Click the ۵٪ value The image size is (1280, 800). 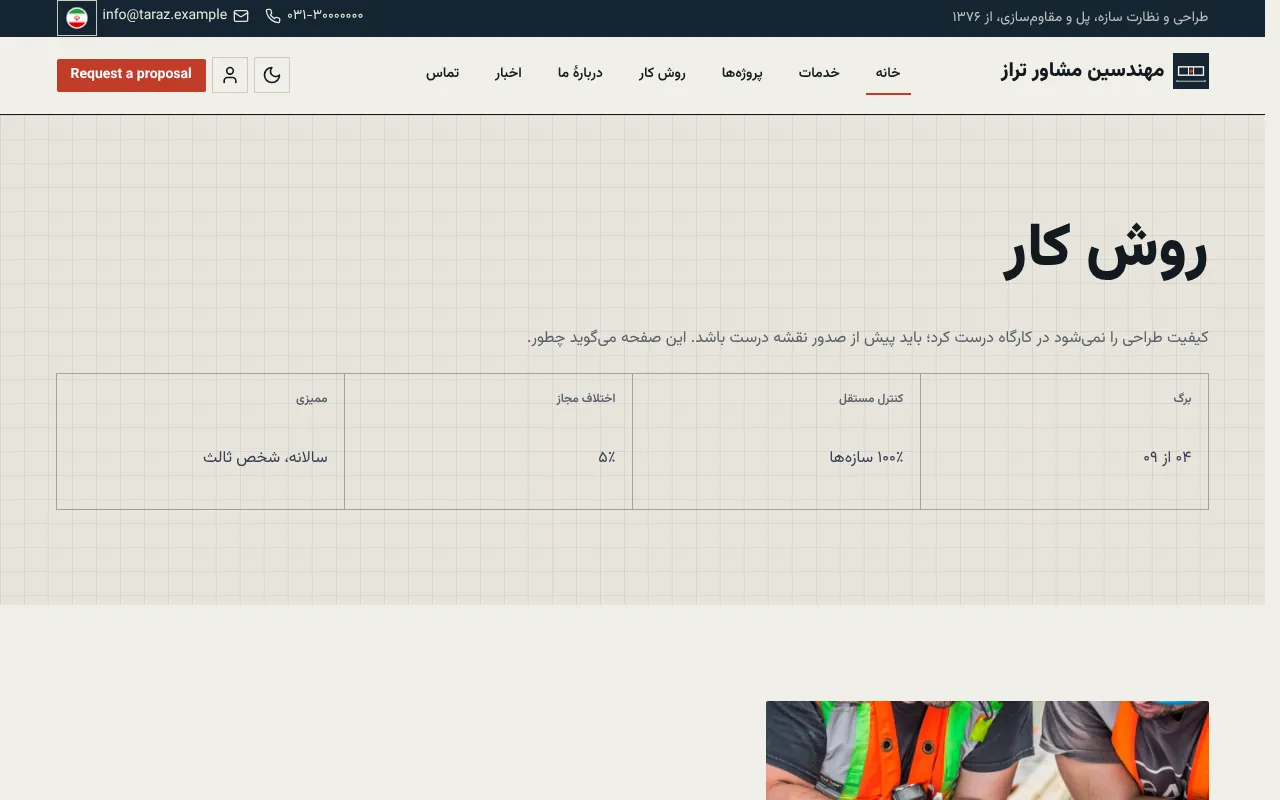(x=607, y=457)
